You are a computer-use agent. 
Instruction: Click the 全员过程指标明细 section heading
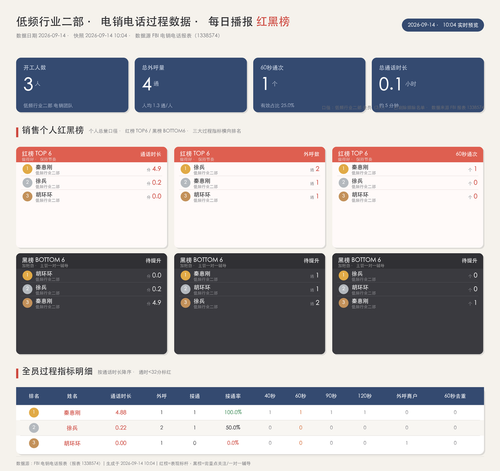pos(57,371)
